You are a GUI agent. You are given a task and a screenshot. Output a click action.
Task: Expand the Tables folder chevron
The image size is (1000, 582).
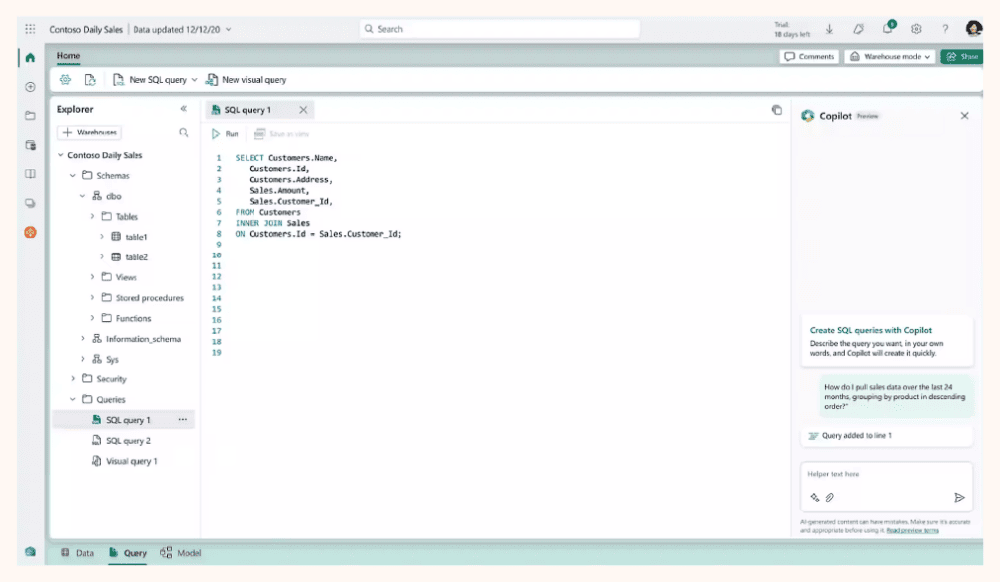[92, 216]
